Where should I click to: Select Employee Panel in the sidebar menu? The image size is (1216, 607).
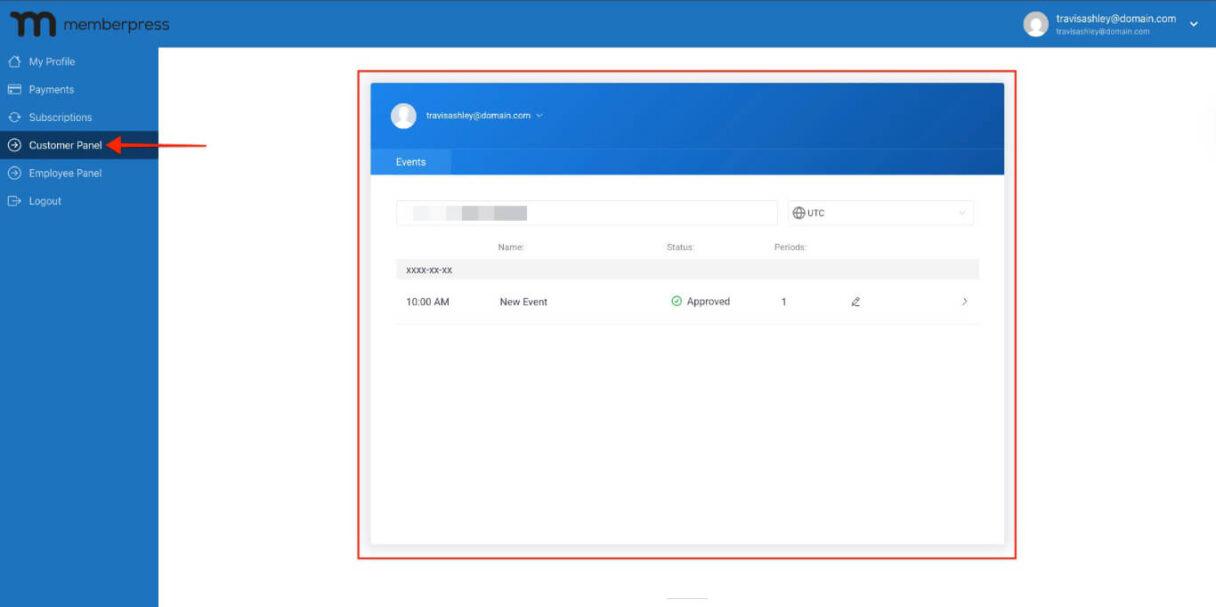click(66, 173)
